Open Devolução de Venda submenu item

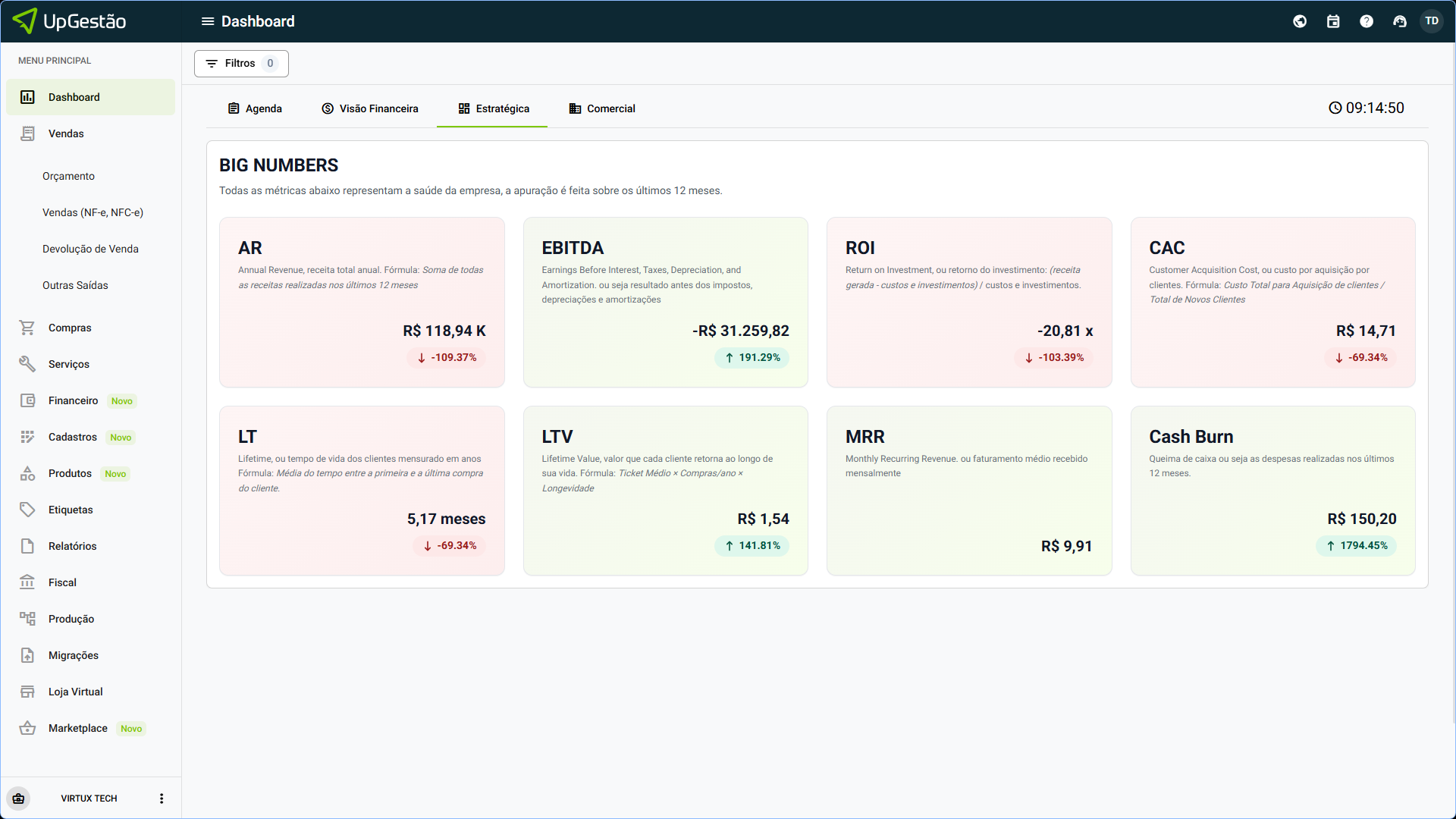(90, 249)
